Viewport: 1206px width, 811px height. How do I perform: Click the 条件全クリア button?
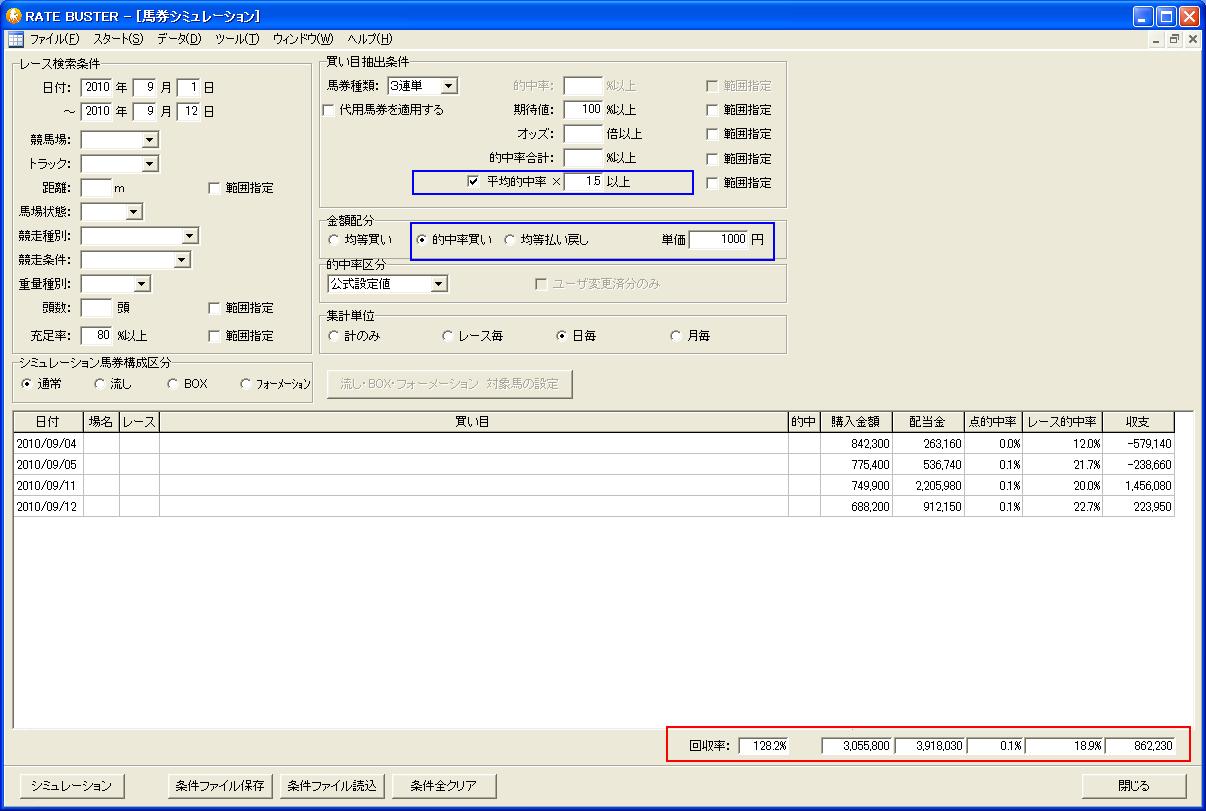tap(444, 785)
